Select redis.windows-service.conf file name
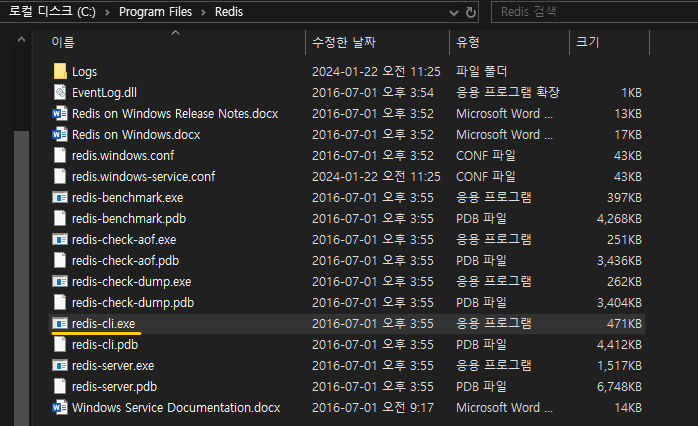Viewport: 698px width, 426px height. pyautogui.click(x=143, y=176)
